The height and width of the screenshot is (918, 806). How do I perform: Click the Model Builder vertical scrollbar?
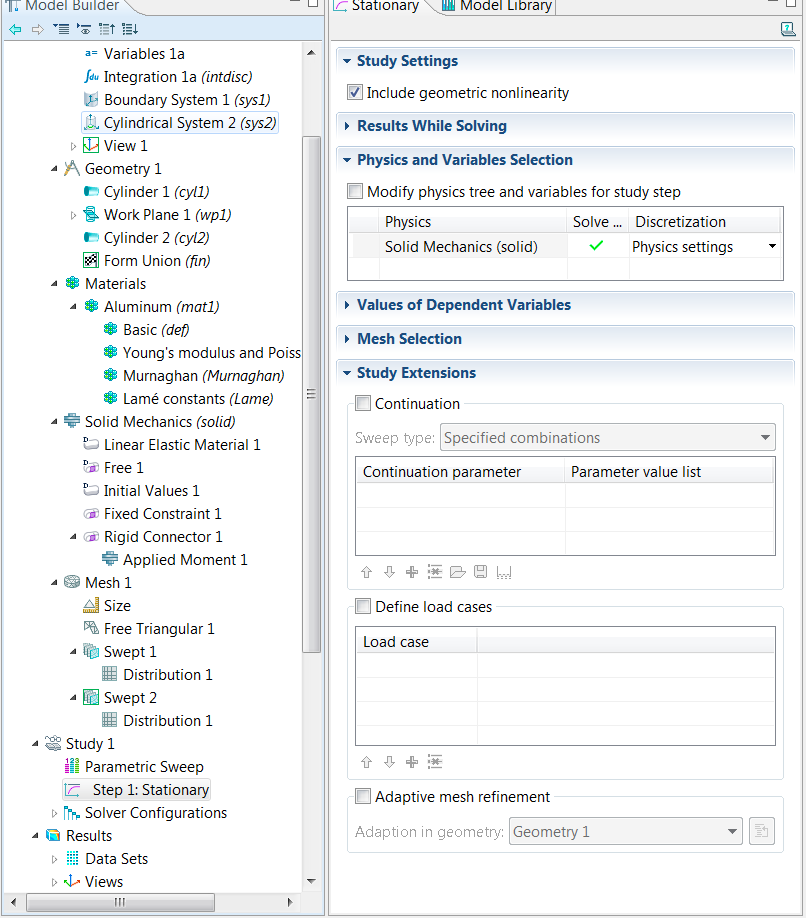point(312,400)
